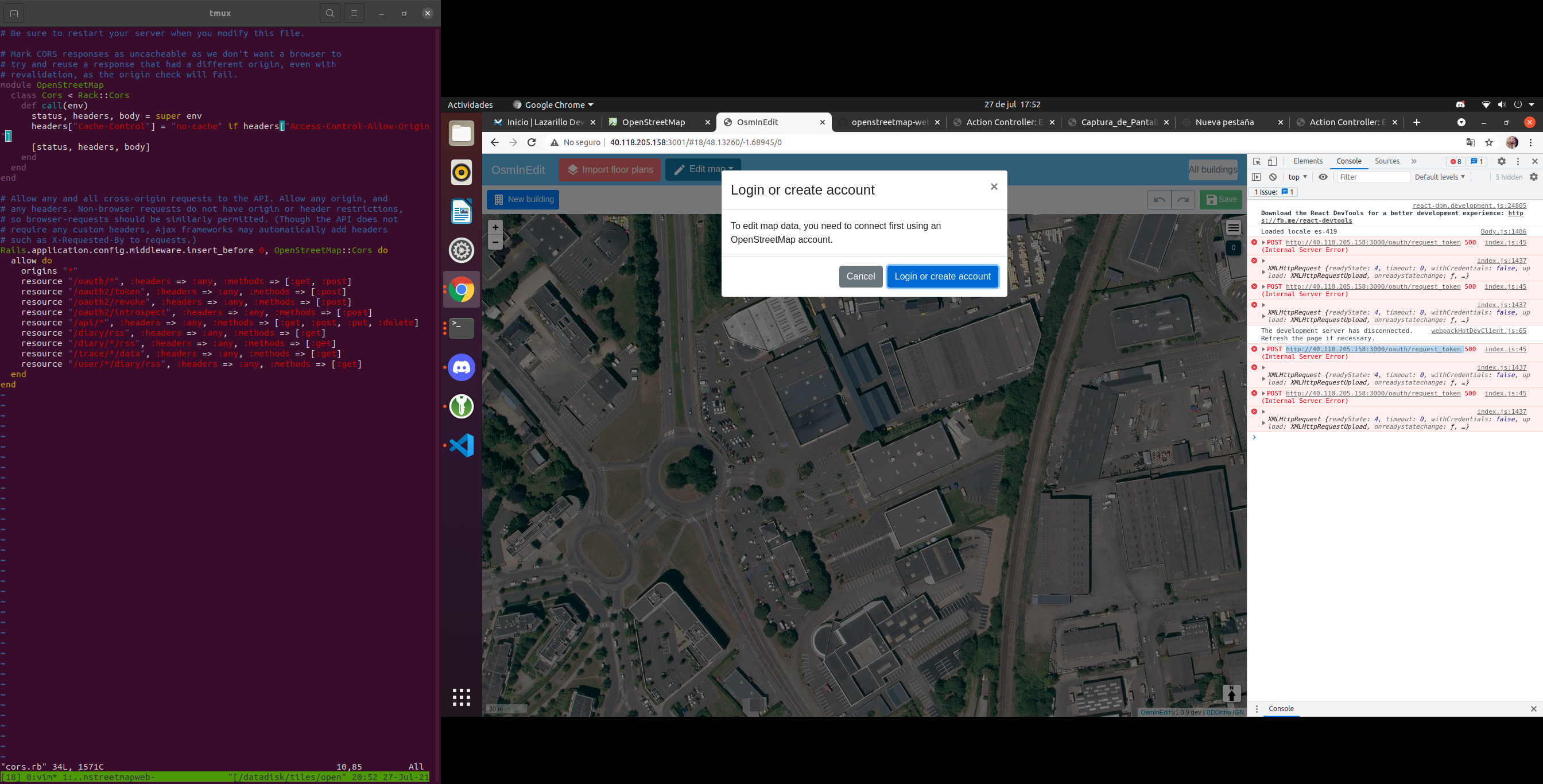
Task: Click Actividades in top bar
Action: [x=470, y=105]
